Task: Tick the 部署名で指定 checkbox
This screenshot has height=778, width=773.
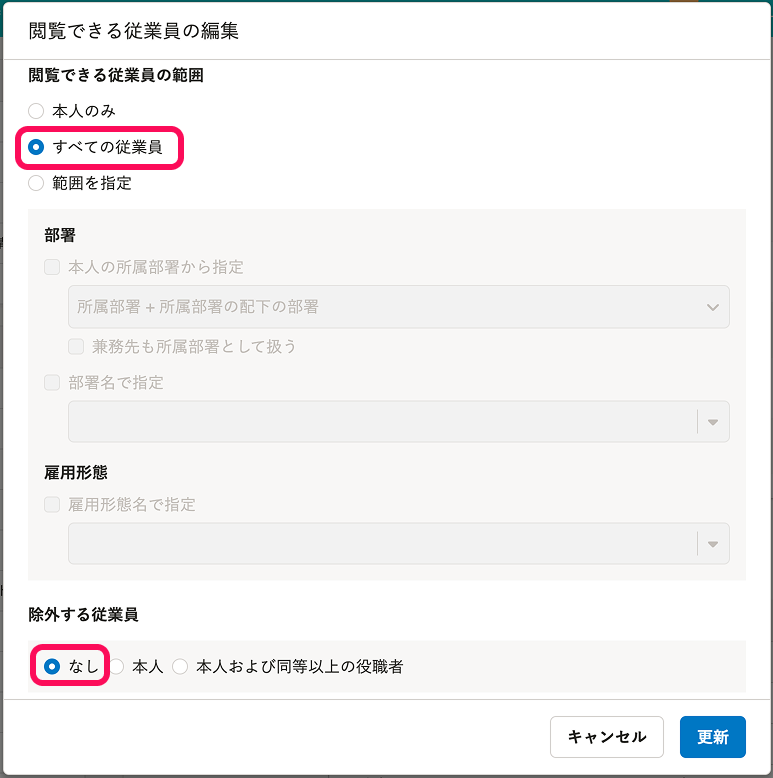Action: coord(52,382)
